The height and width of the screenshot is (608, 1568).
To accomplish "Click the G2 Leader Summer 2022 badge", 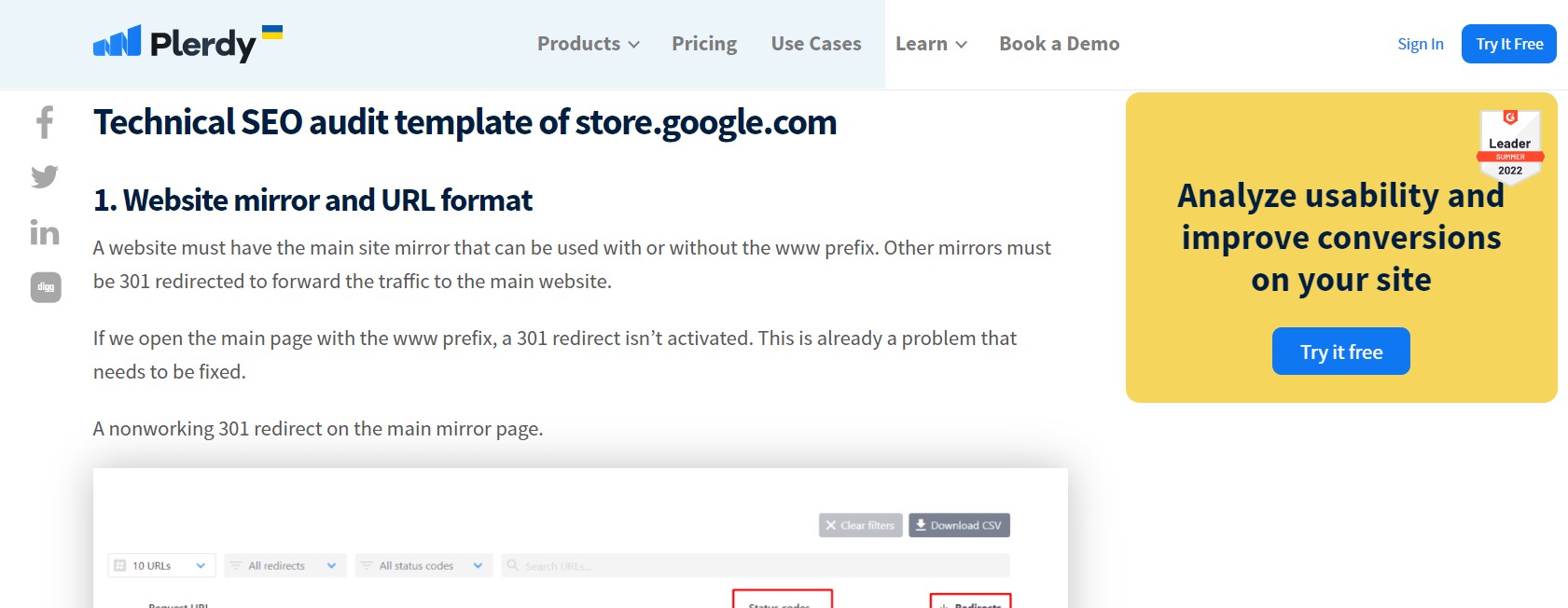I will (x=1510, y=146).
